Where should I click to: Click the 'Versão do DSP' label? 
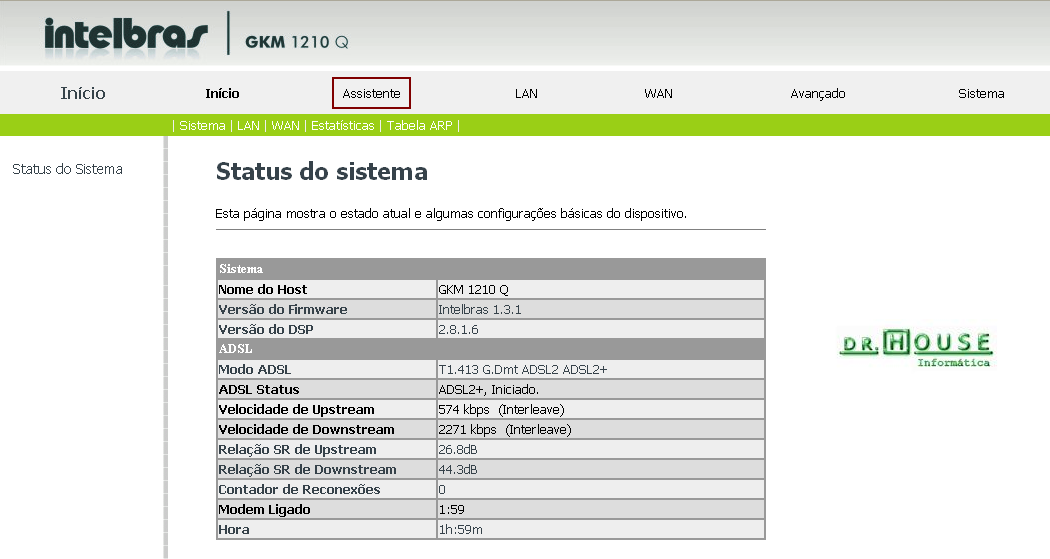pos(266,329)
